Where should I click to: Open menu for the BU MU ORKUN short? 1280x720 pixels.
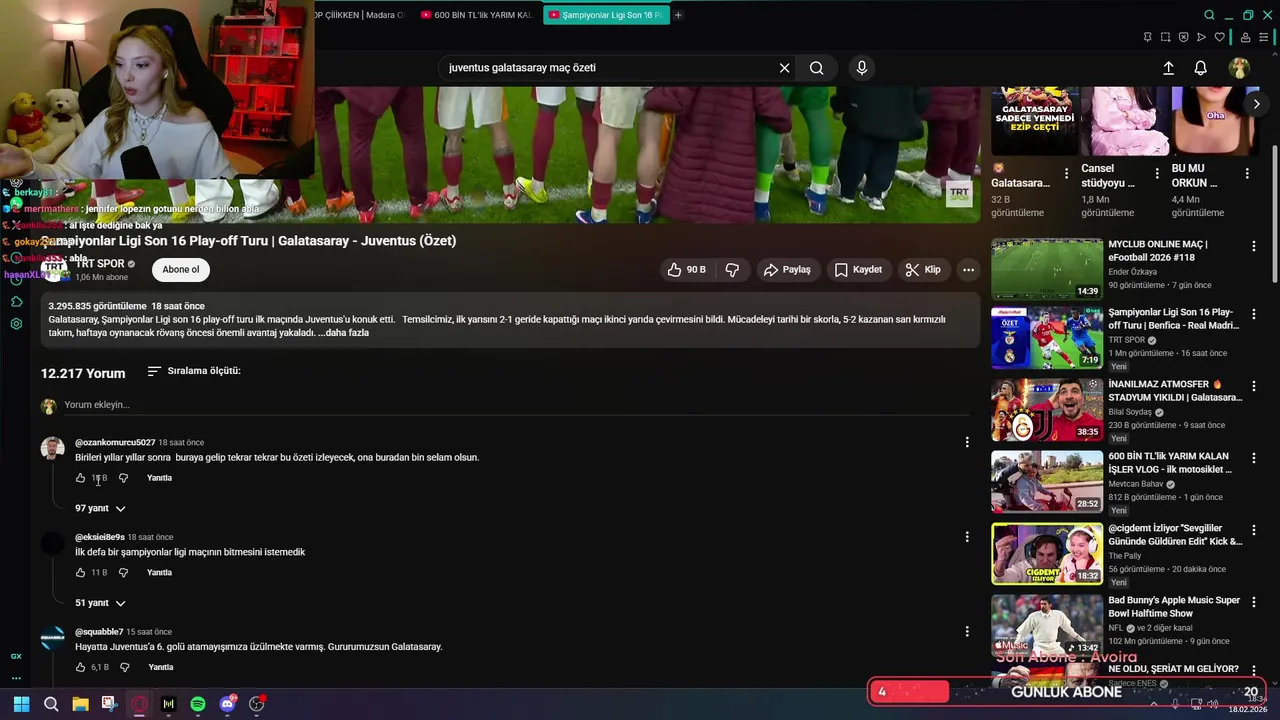pos(1247,173)
